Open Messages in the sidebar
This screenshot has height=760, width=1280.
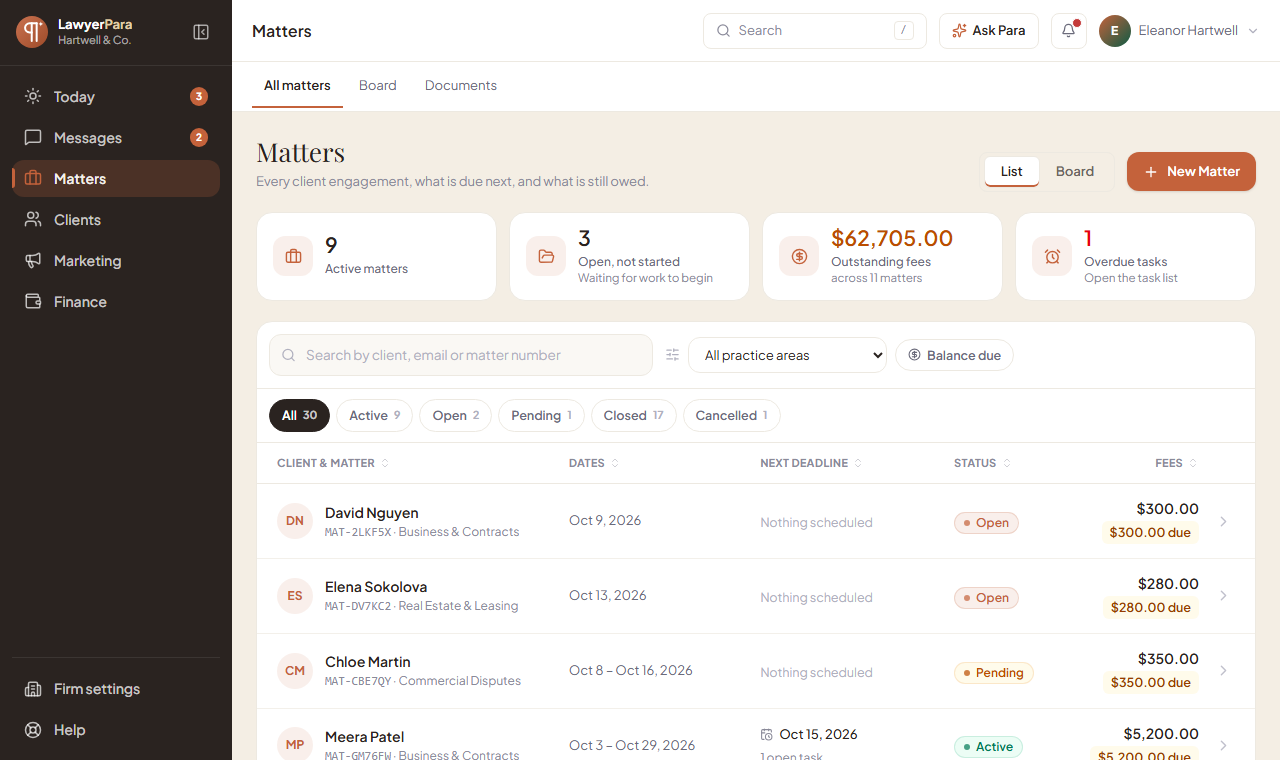tap(116, 138)
